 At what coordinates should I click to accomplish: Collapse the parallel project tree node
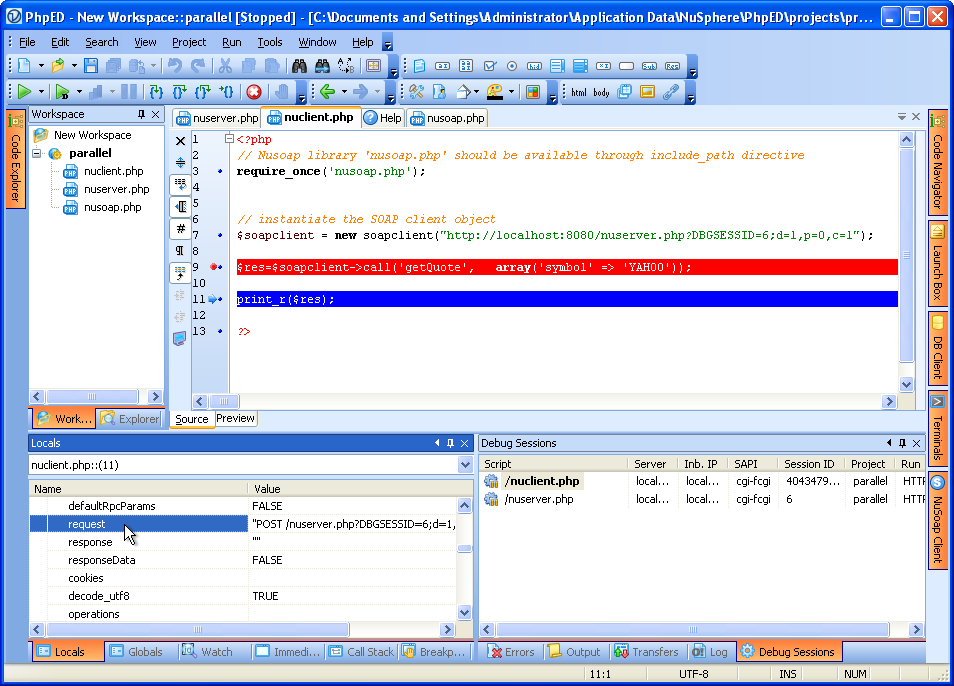point(37,154)
